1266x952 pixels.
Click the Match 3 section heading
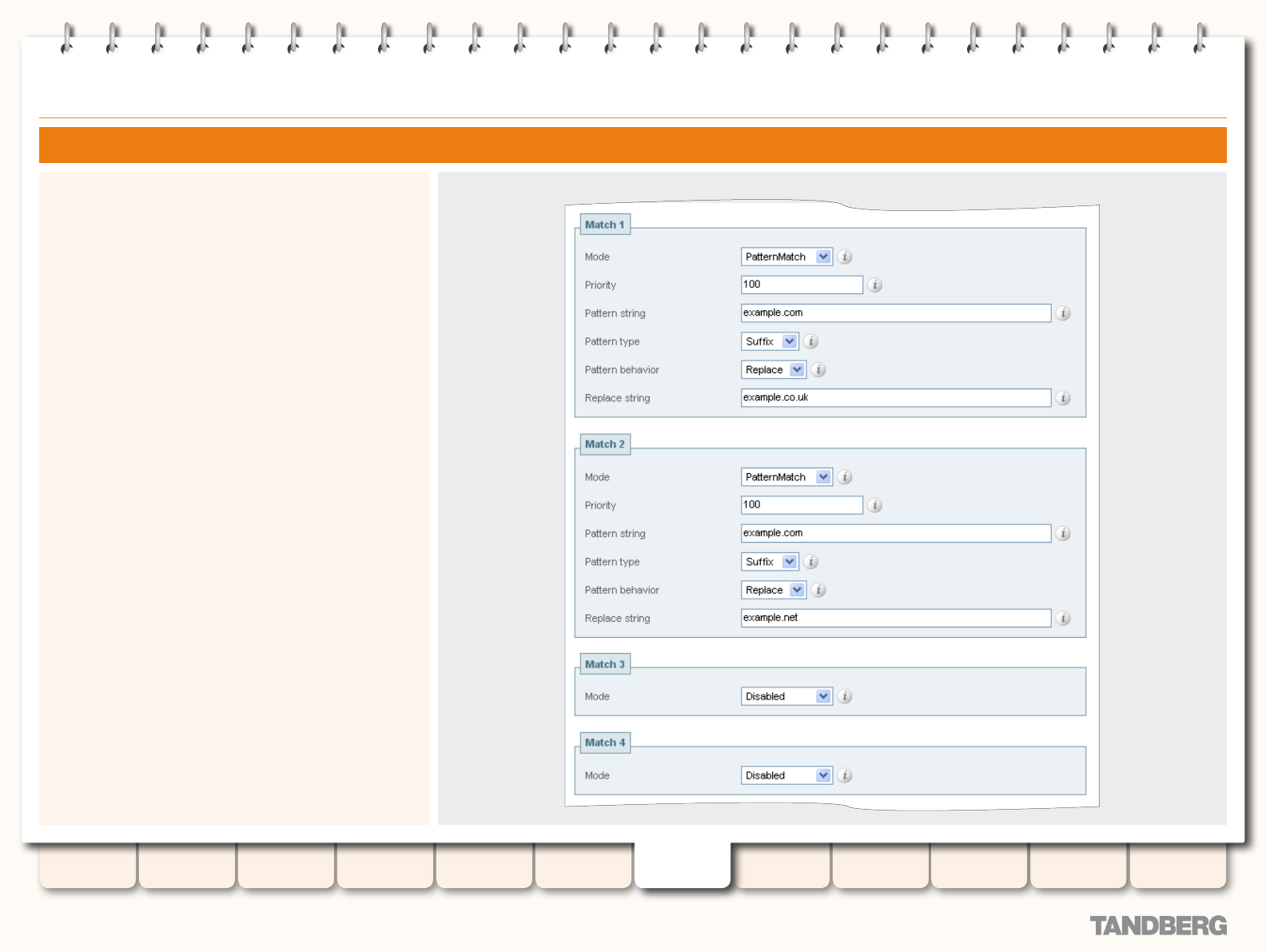click(605, 664)
